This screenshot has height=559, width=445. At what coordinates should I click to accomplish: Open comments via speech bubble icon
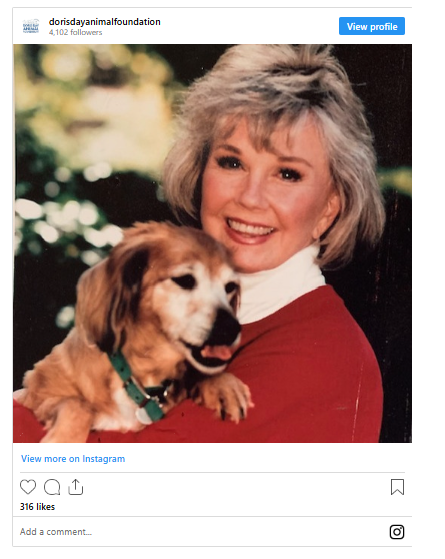coord(52,487)
